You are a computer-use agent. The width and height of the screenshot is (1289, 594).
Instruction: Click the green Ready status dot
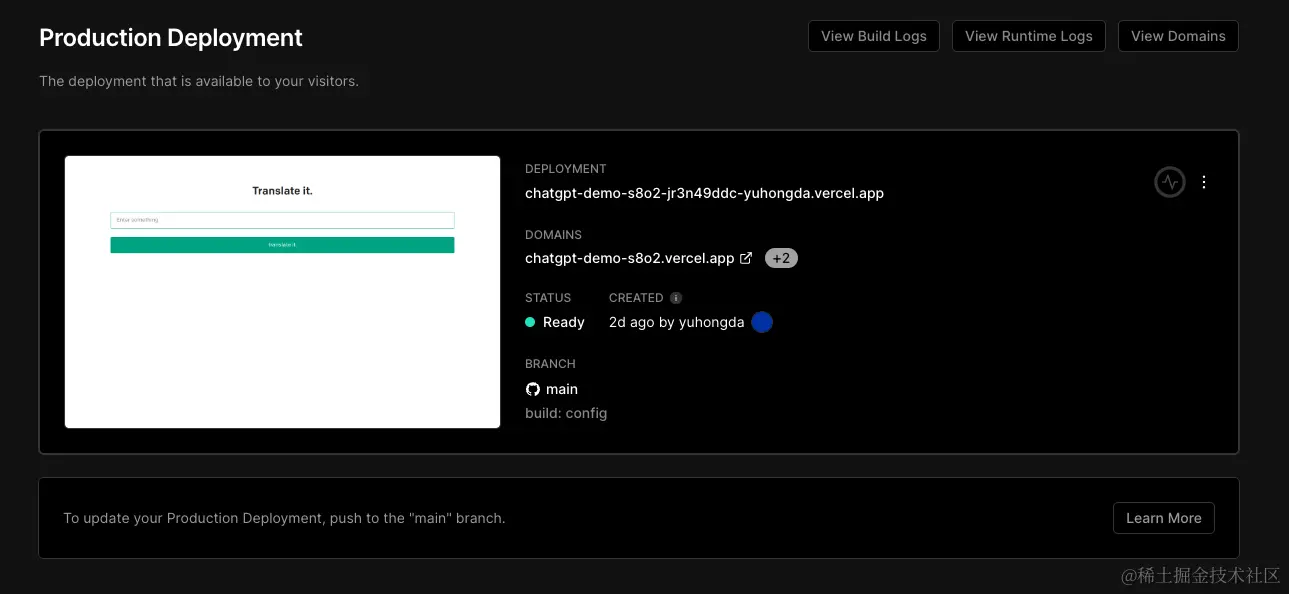pos(530,322)
